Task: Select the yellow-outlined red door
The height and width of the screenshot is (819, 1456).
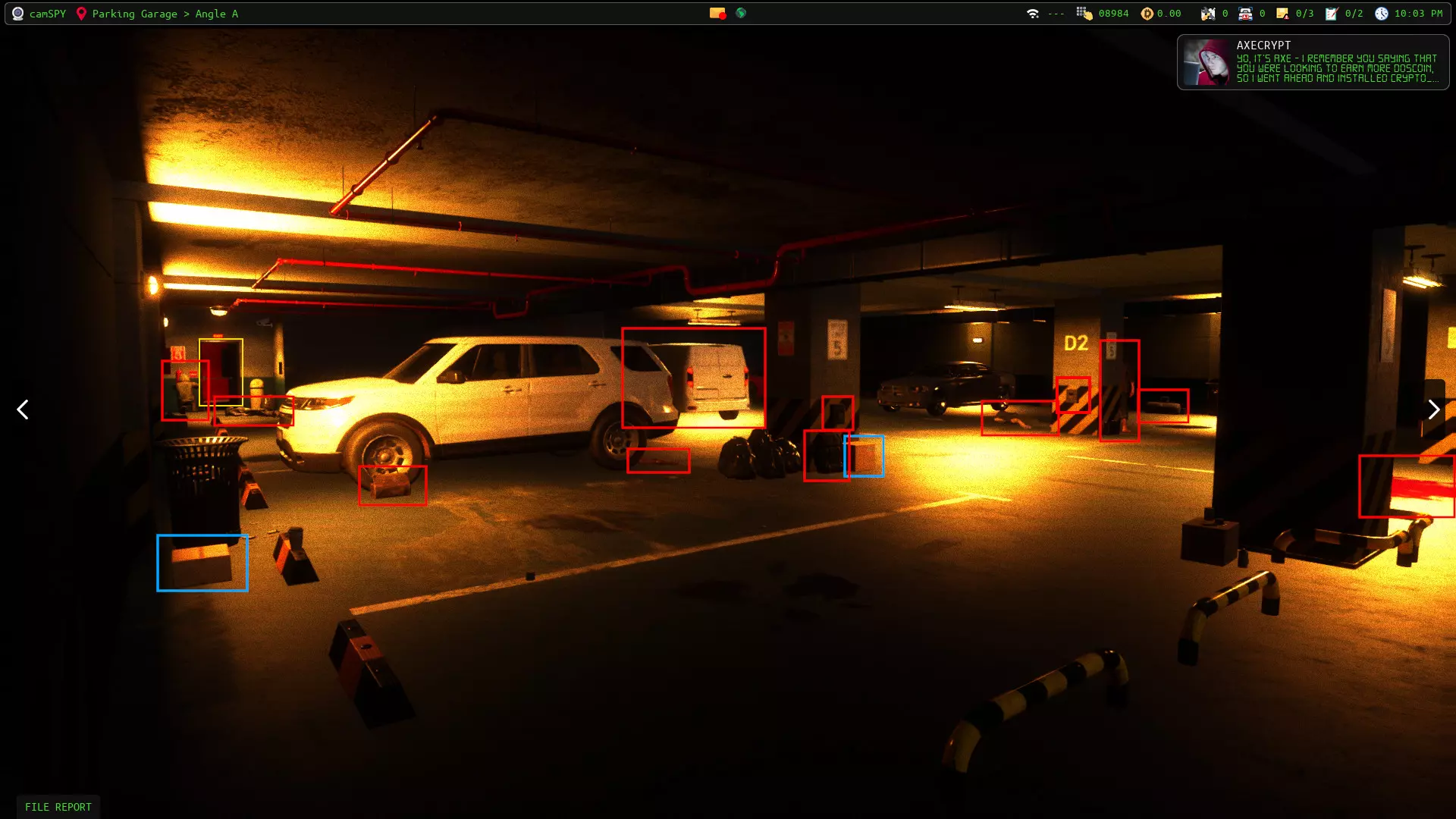Action: click(x=221, y=369)
